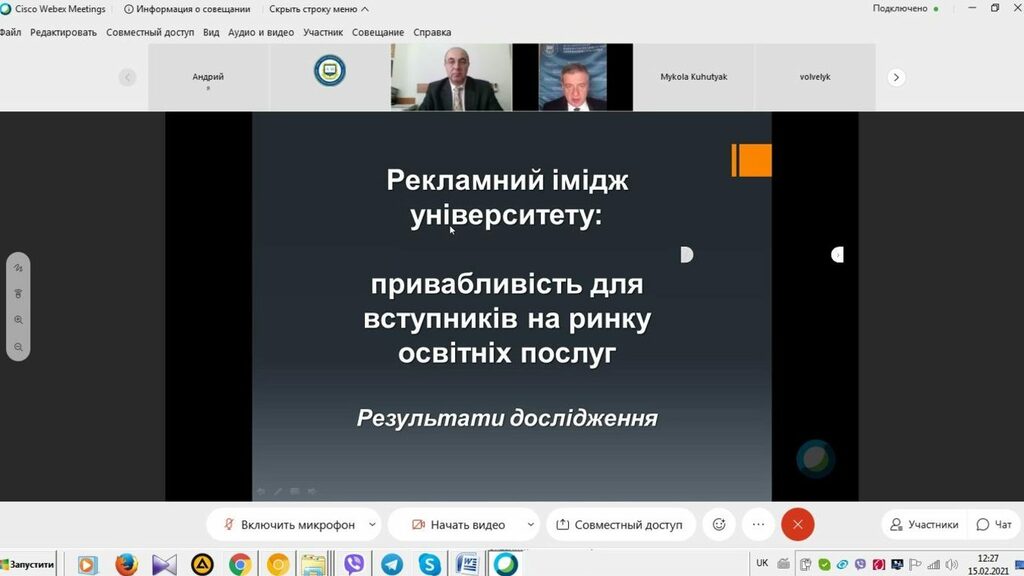1024x576 pixels.
Task: Unmute with Включить микрофон button
Action: coord(288,524)
